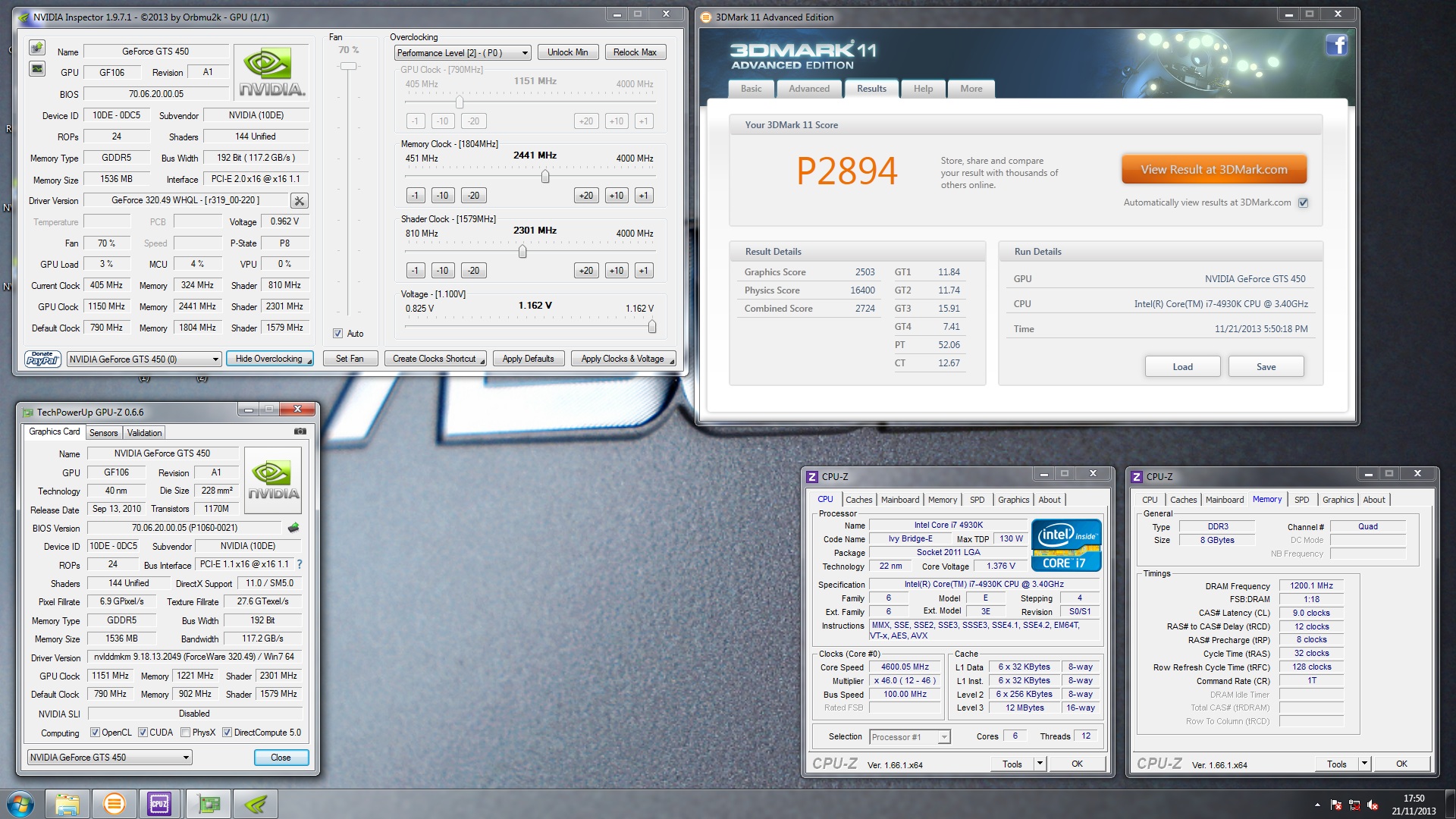Open the Validation tab in GPU-Z
The width and height of the screenshot is (1456, 819).
[144, 433]
